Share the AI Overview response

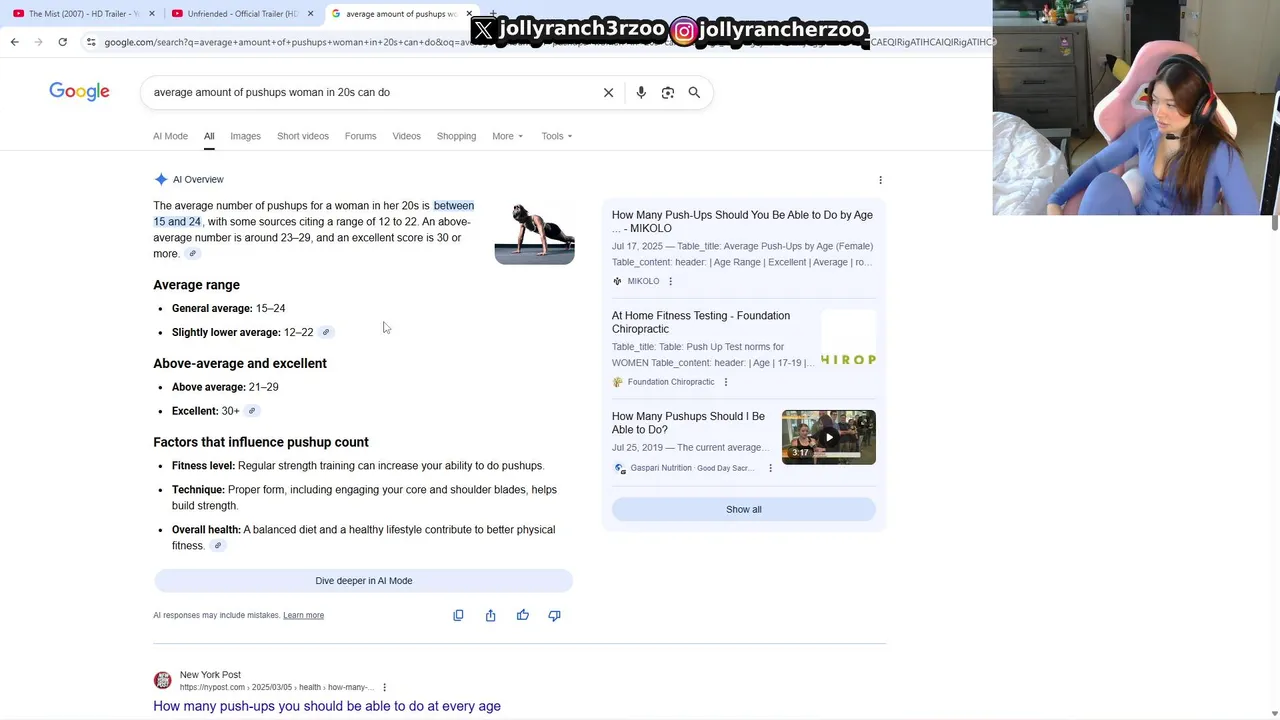point(490,615)
